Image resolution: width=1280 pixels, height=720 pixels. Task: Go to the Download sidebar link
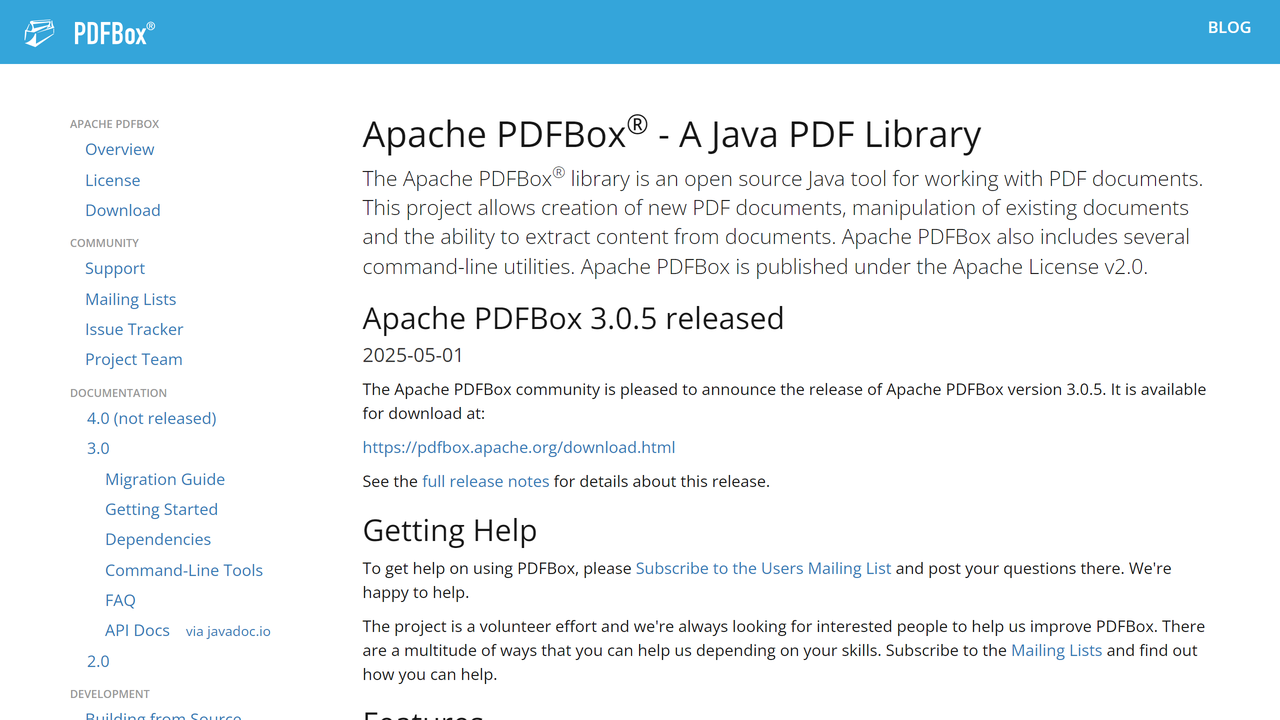click(x=122, y=210)
